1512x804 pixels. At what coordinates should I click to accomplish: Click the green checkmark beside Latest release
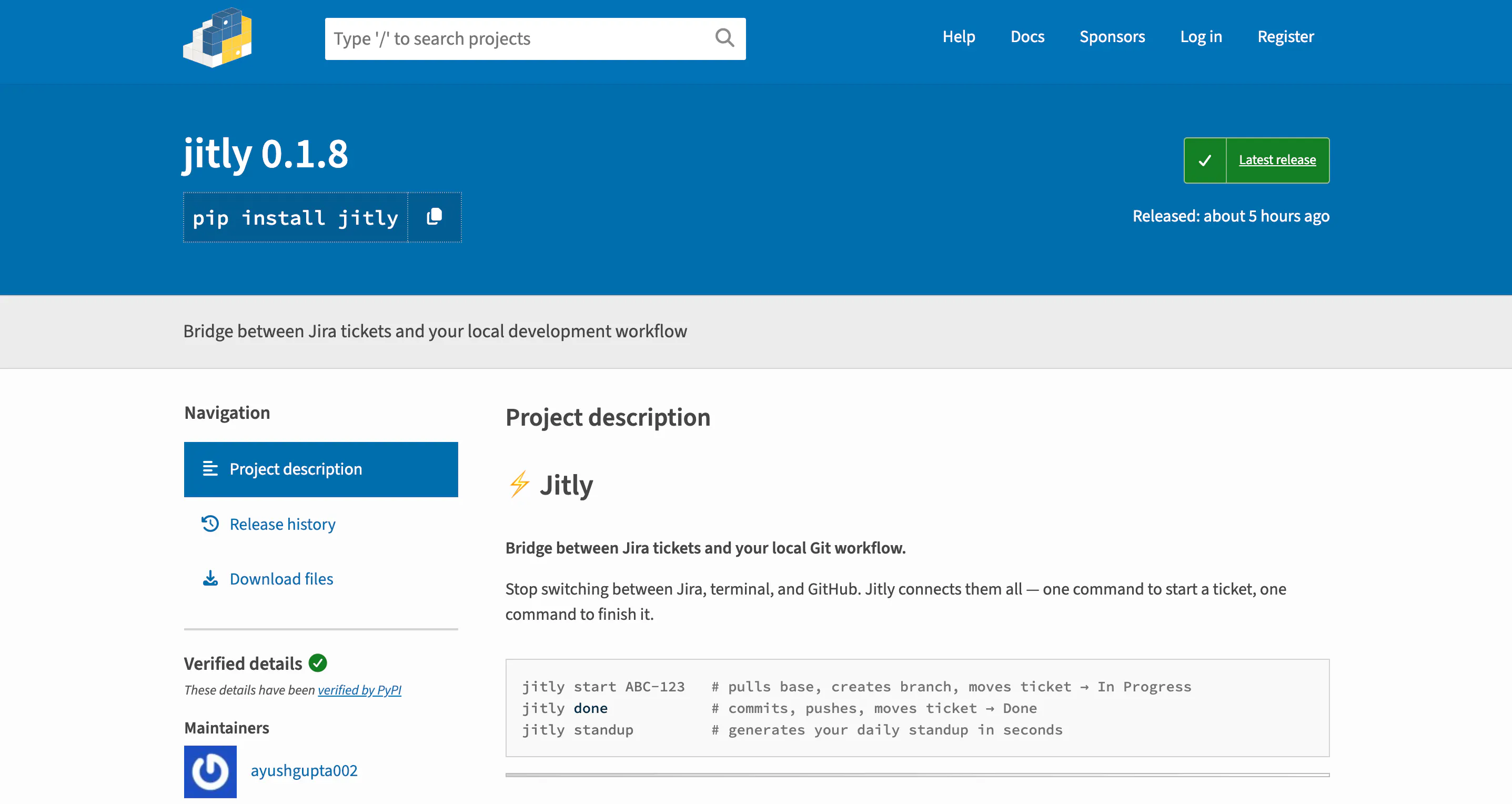[x=1205, y=160]
